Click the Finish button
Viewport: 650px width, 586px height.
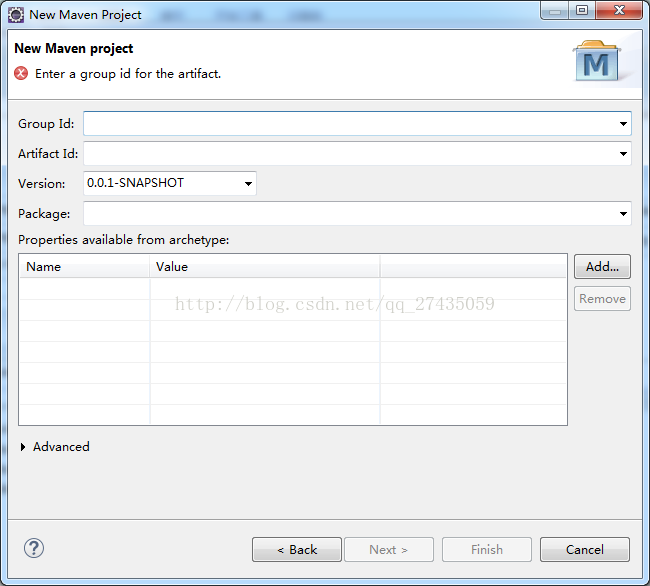click(487, 550)
